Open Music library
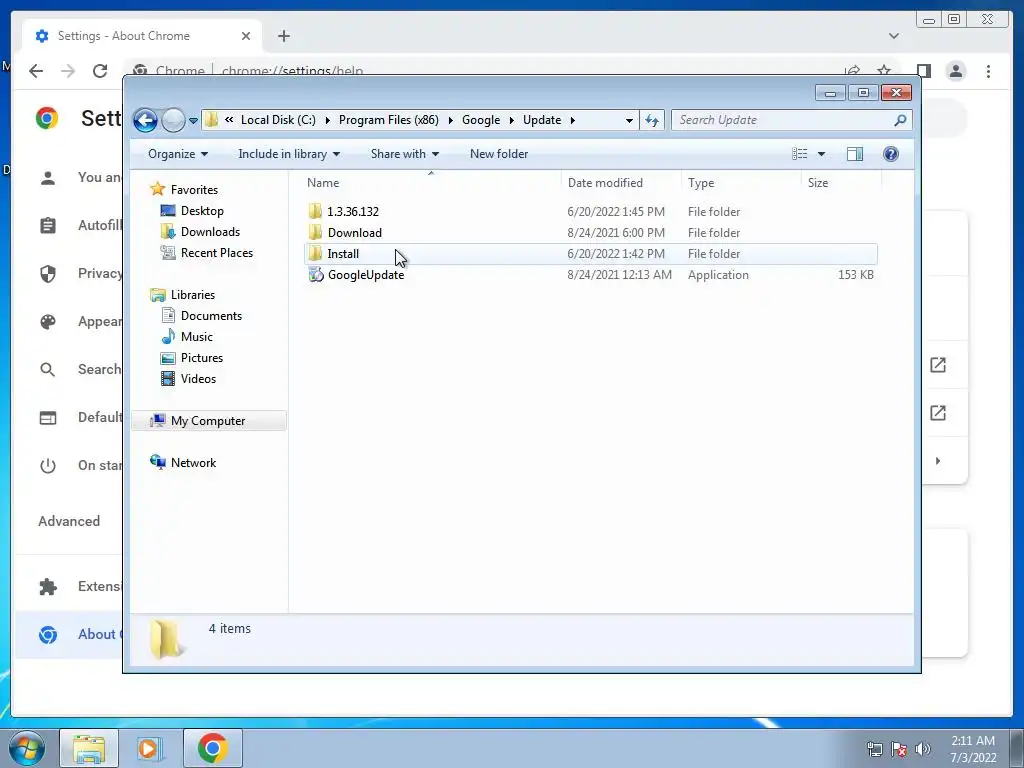Viewport: 1024px width, 768px height. point(197,337)
